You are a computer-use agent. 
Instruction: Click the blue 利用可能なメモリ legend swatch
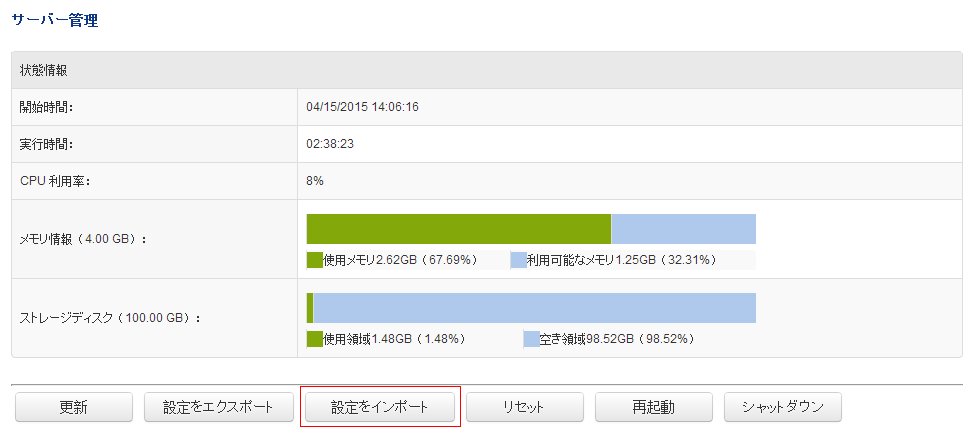tap(518, 260)
